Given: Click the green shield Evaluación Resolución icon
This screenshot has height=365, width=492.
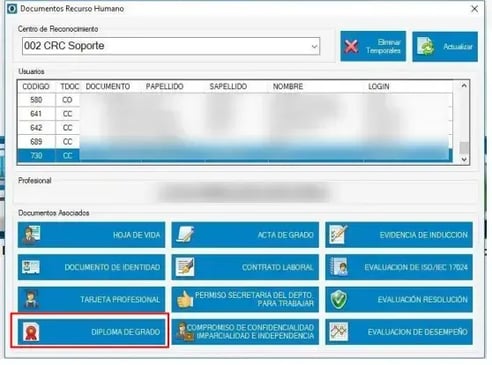Looking at the screenshot, I should 339,299.
